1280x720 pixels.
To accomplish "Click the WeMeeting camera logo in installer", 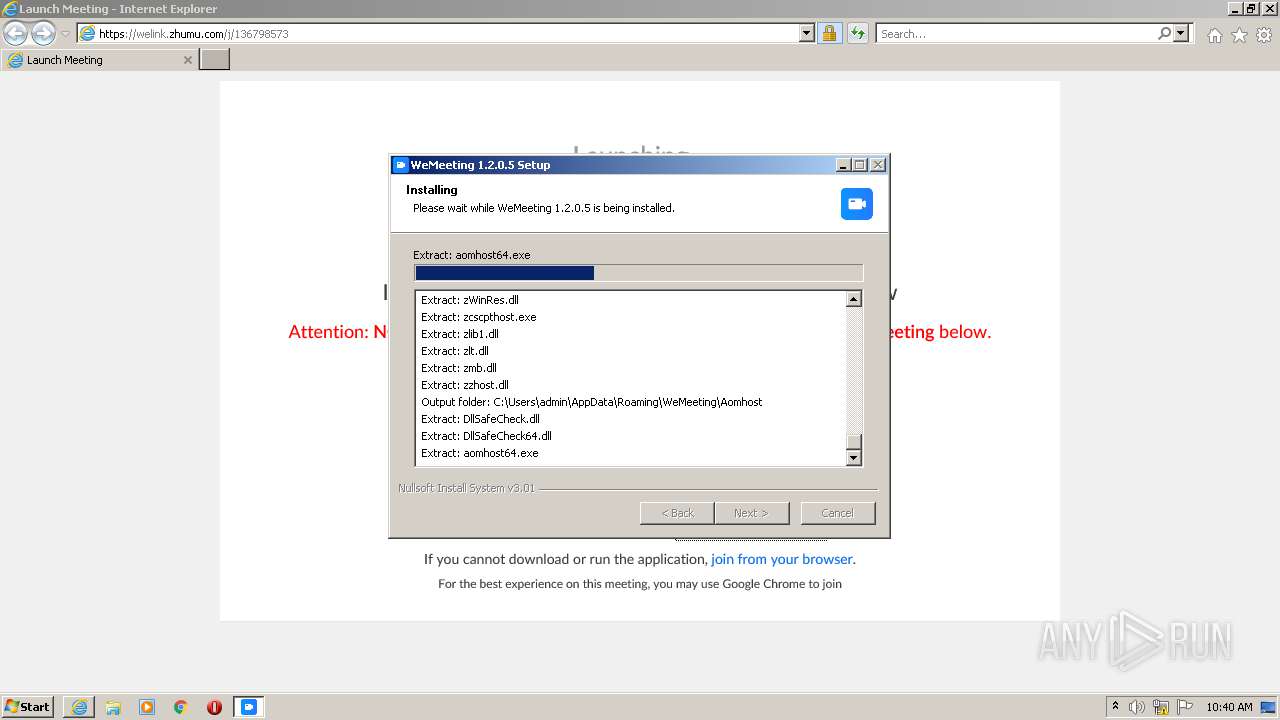I will pyautogui.click(x=857, y=204).
